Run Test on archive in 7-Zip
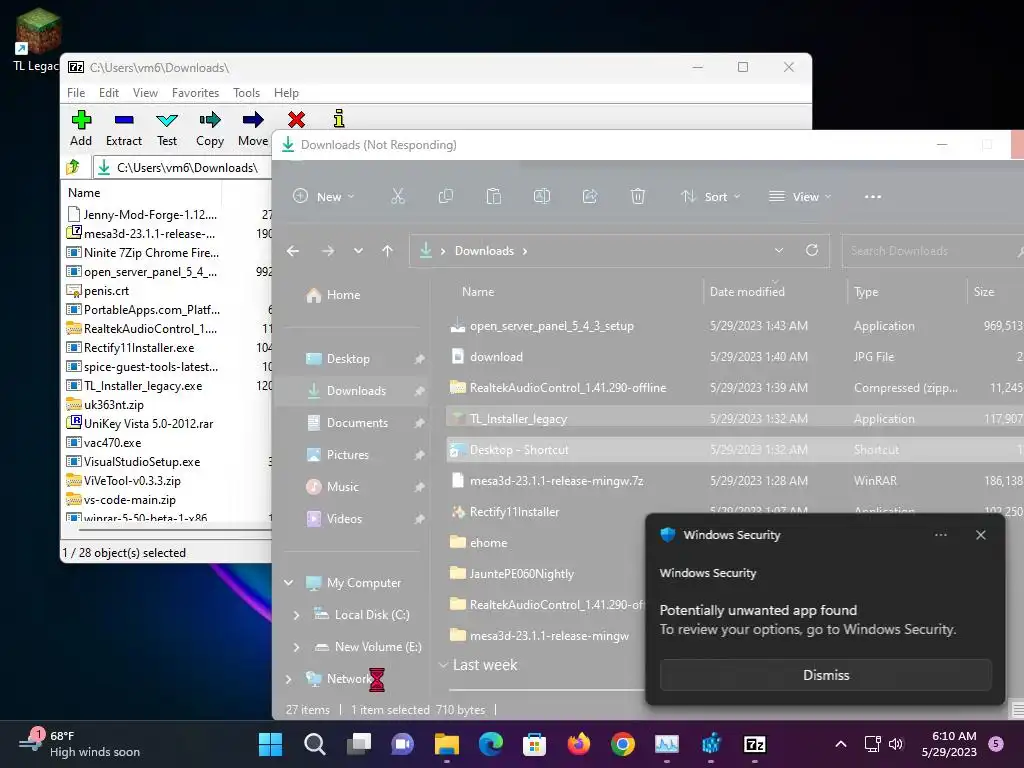Image resolution: width=1024 pixels, height=768 pixels. coord(167,128)
